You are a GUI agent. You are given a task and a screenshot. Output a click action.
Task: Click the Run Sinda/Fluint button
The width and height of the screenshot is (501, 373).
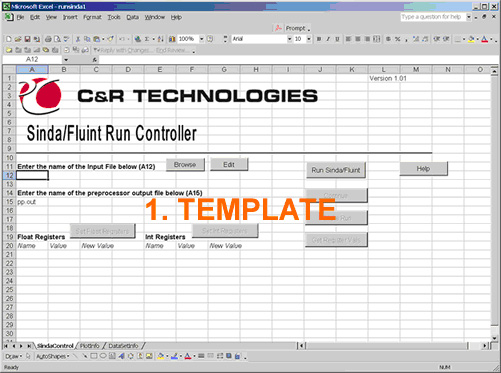click(336, 170)
